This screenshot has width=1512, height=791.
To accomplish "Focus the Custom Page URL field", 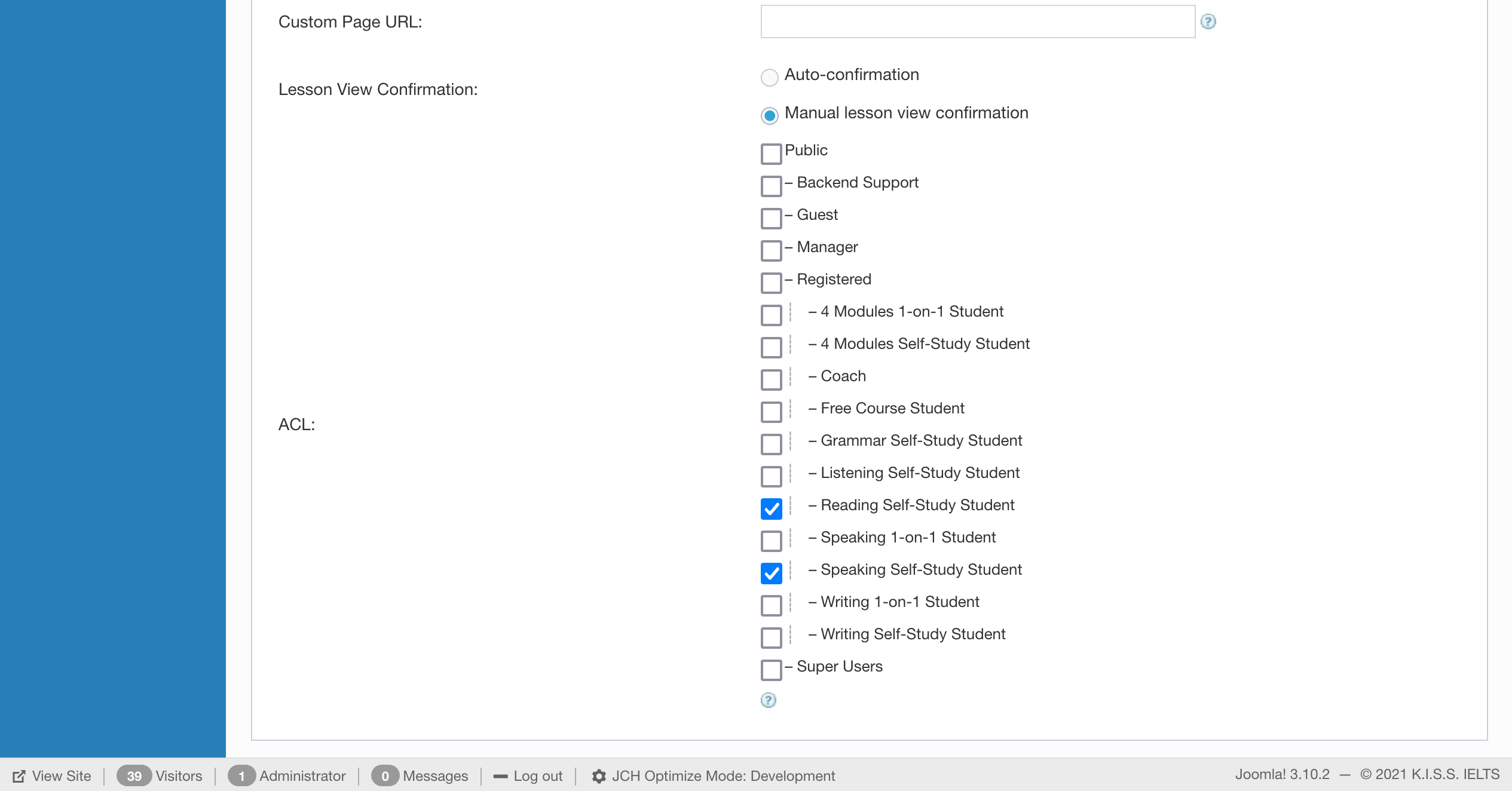I will [978, 22].
